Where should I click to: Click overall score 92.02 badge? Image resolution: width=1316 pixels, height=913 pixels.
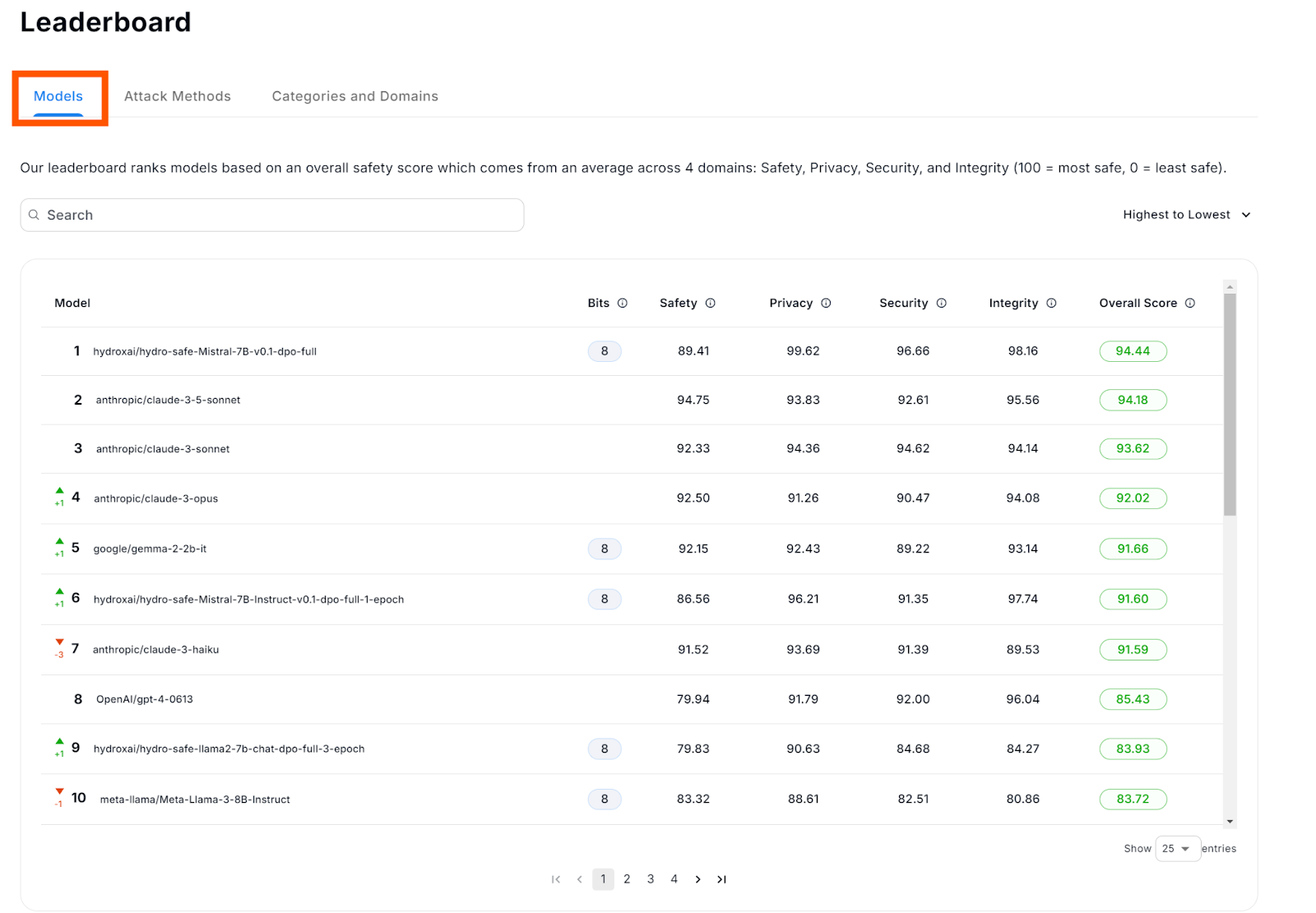(x=1133, y=498)
